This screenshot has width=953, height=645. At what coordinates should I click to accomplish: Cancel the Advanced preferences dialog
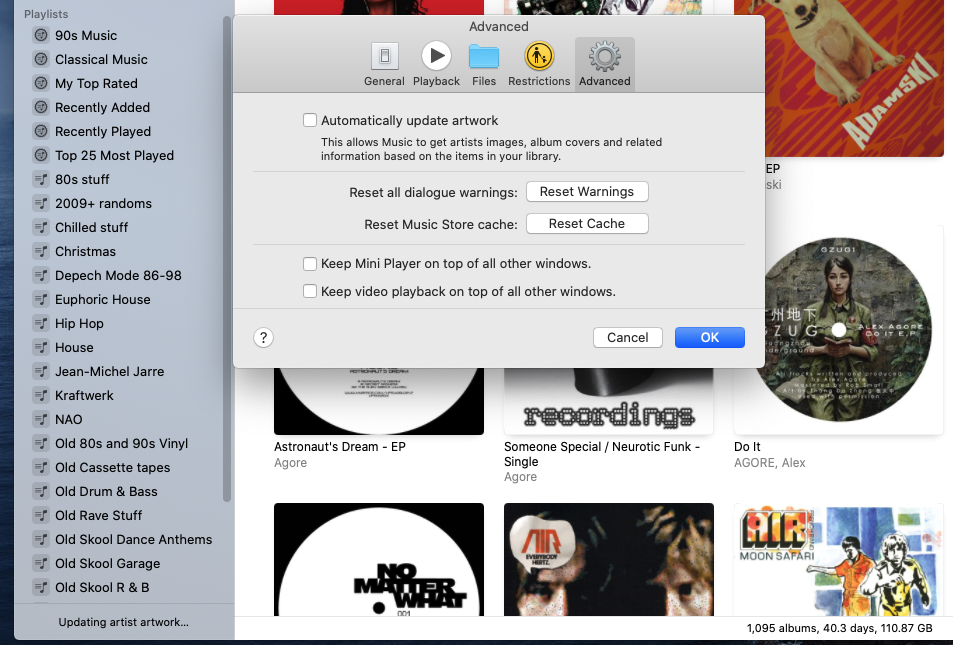tap(628, 337)
